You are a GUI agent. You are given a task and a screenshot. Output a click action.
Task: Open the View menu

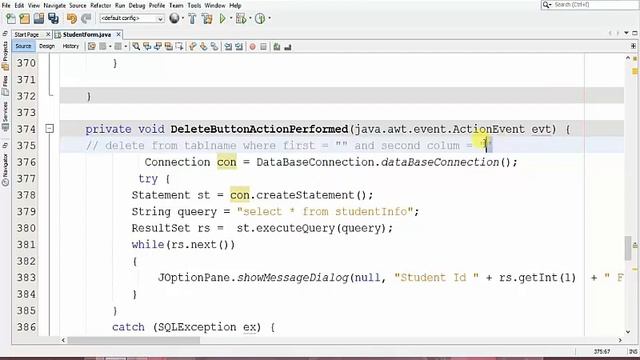(34, 6)
